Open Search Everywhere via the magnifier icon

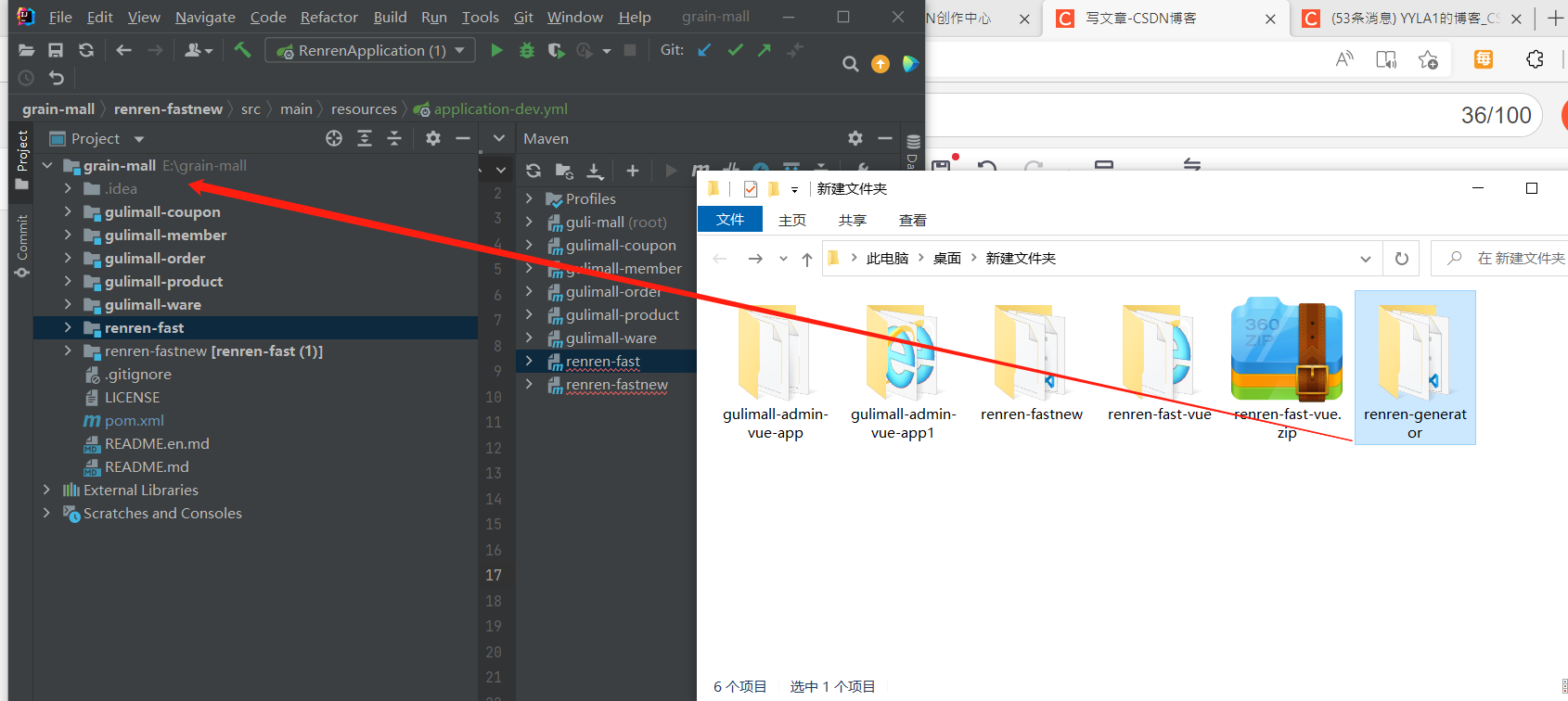[x=850, y=64]
